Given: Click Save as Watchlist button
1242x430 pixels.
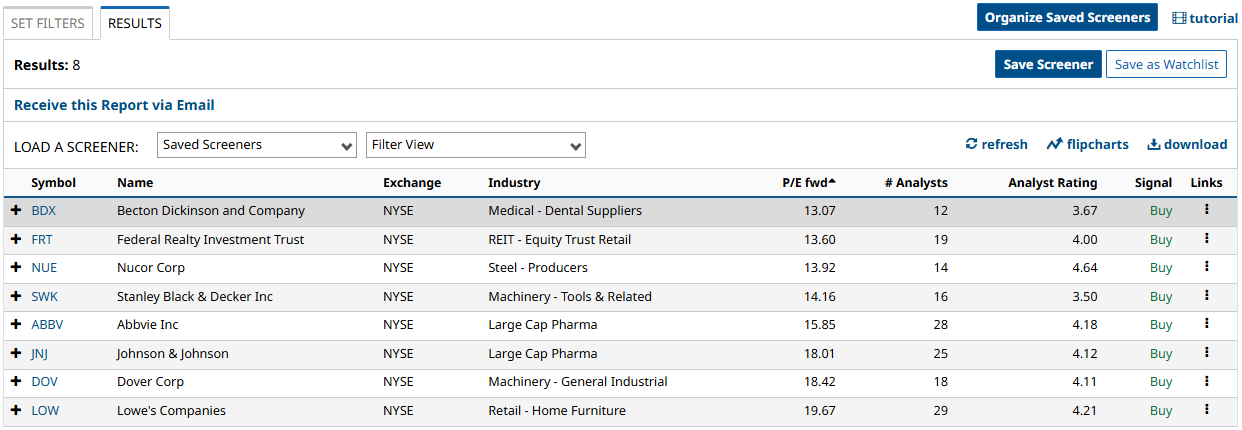Looking at the screenshot, I should click(1166, 64).
